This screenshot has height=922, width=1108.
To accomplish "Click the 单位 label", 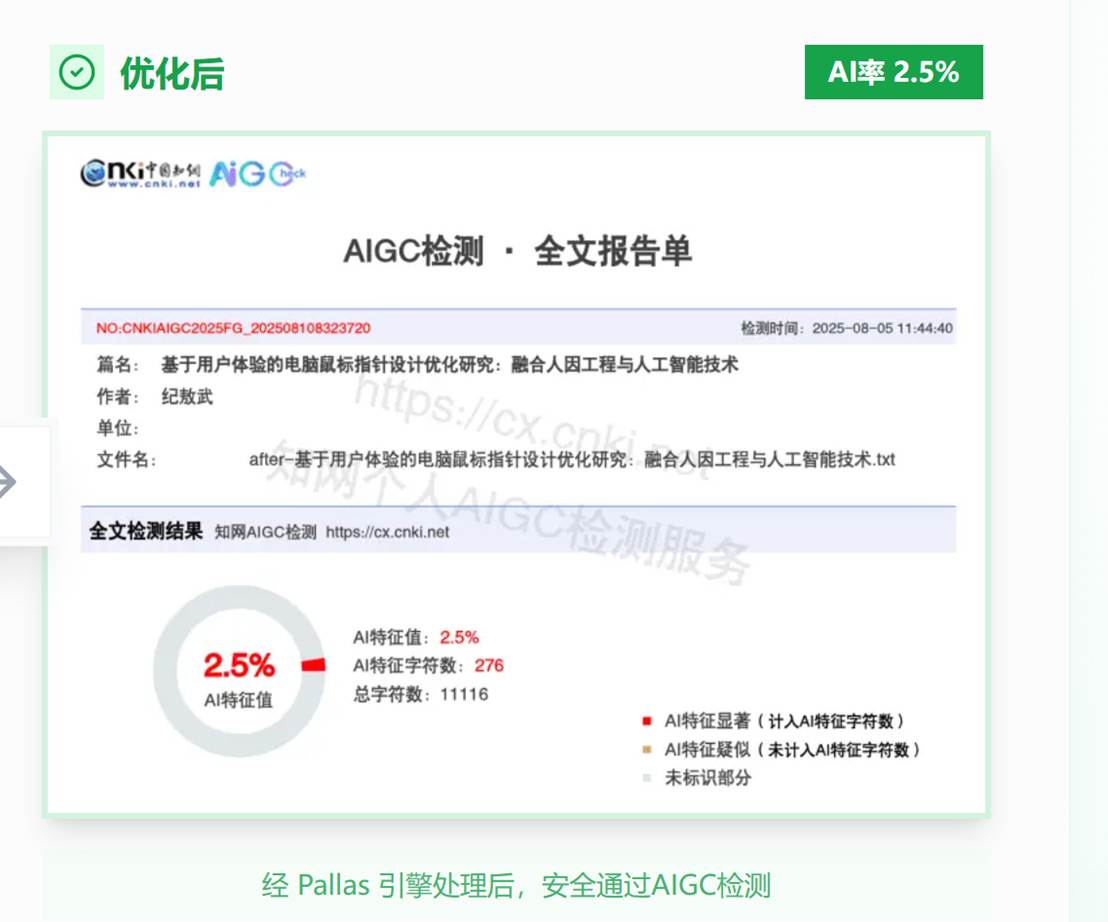I will coord(117,428).
